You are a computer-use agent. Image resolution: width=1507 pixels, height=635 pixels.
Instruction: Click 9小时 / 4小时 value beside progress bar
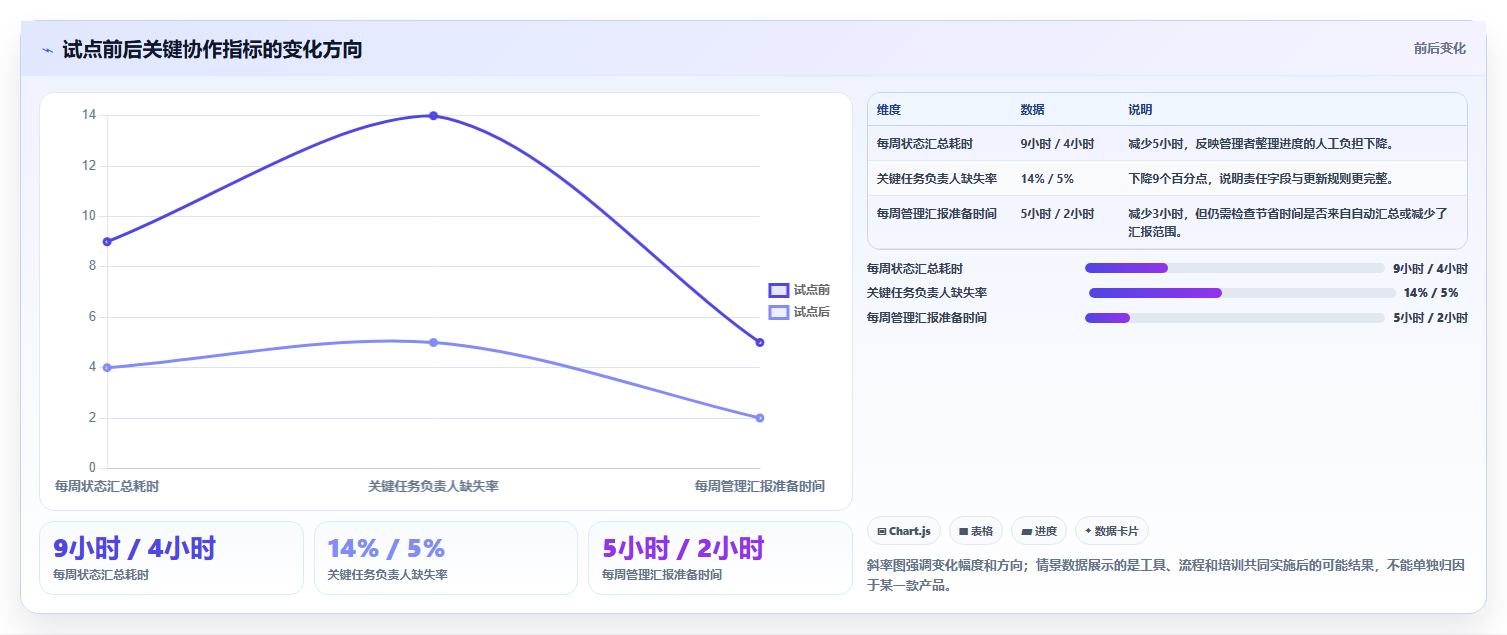(1430, 268)
